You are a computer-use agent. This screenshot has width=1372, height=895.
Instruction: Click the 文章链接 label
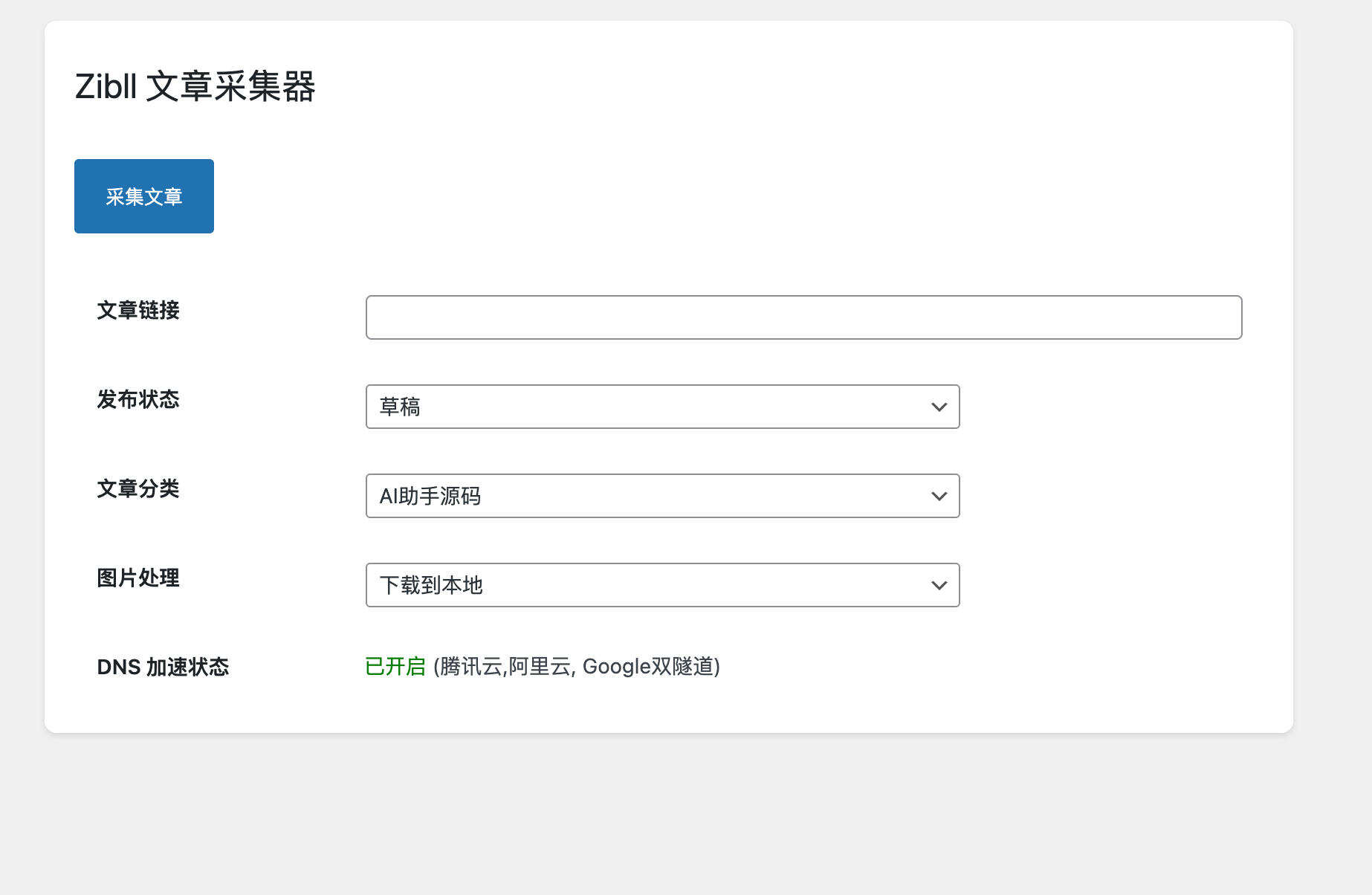[x=138, y=311]
